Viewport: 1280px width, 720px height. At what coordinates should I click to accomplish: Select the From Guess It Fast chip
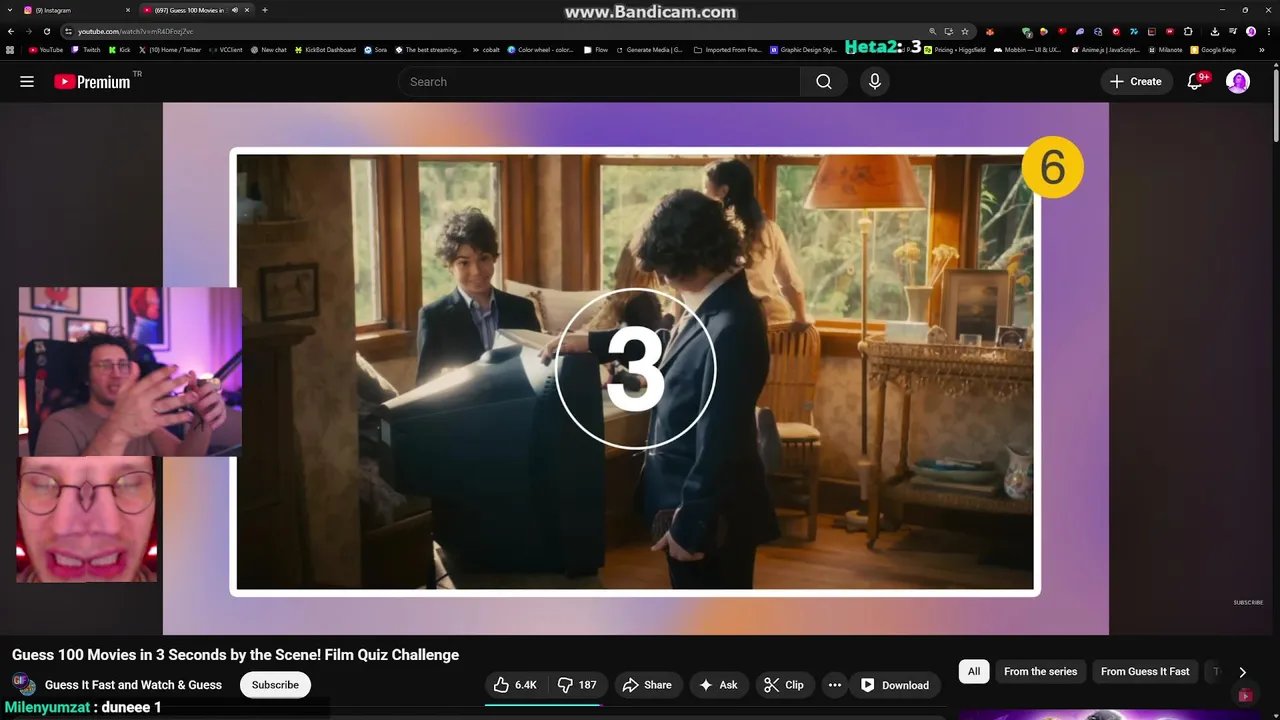tap(1145, 672)
